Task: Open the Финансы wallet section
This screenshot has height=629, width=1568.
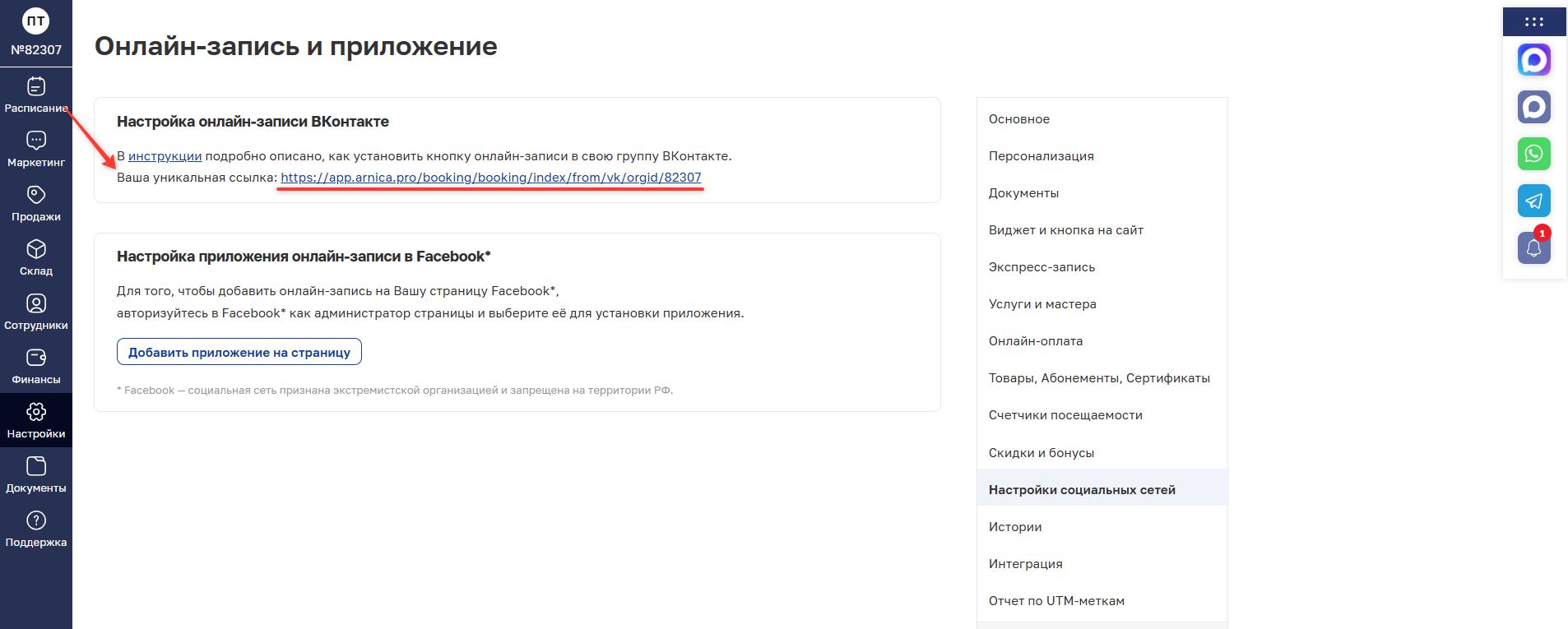Action: [36, 367]
